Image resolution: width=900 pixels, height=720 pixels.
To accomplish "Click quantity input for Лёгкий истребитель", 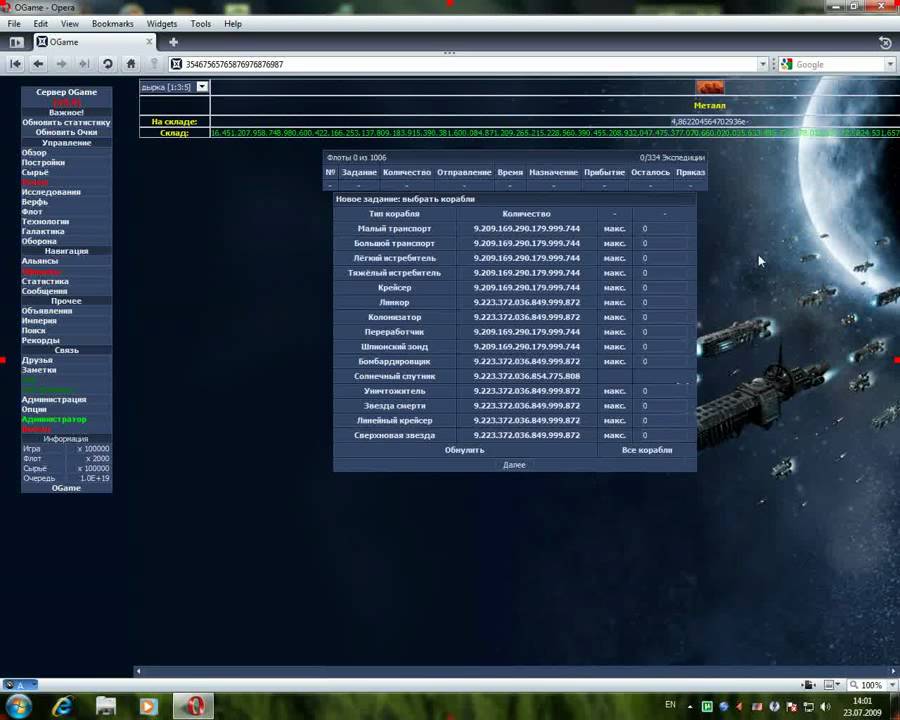I will pyautogui.click(x=664, y=258).
